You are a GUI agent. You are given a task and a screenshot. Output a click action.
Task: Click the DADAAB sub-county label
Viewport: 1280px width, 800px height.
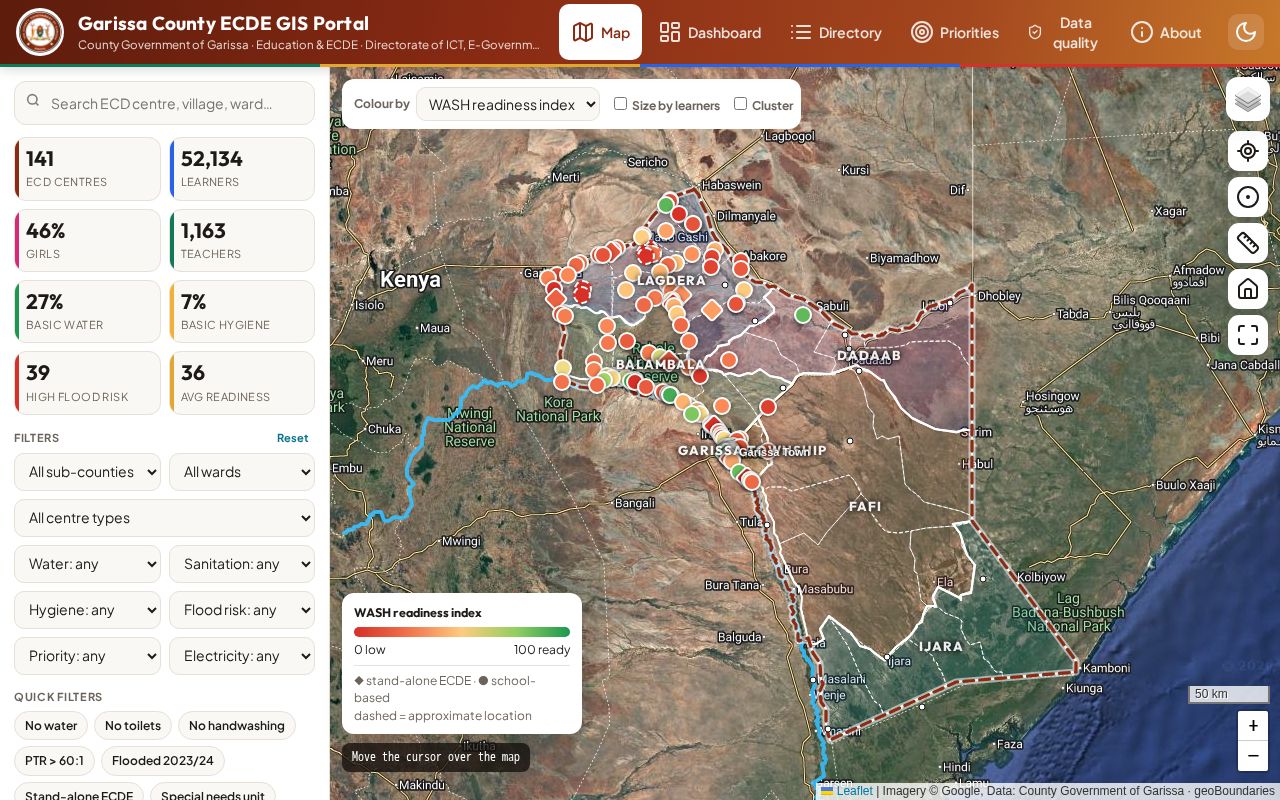(869, 355)
